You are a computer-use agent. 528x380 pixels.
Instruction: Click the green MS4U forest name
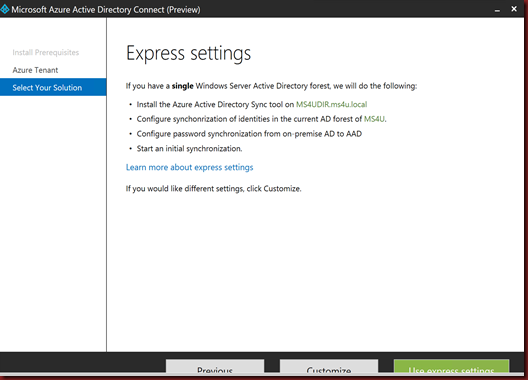pos(374,119)
